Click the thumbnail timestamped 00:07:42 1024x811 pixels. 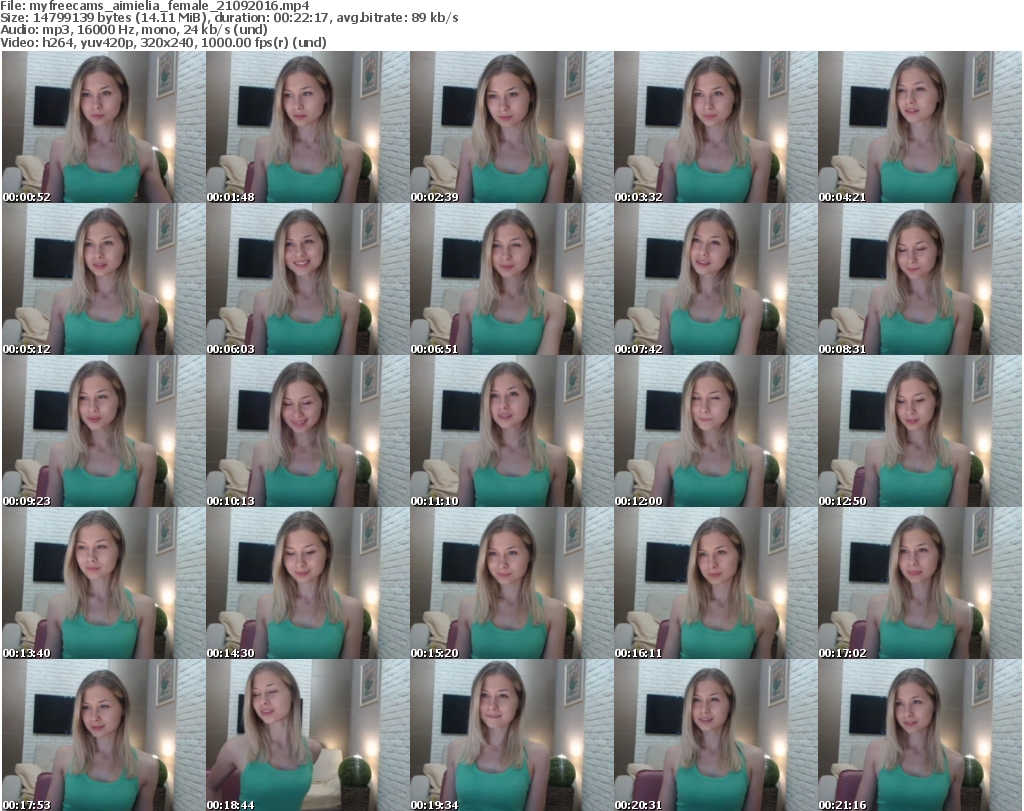[716, 279]
